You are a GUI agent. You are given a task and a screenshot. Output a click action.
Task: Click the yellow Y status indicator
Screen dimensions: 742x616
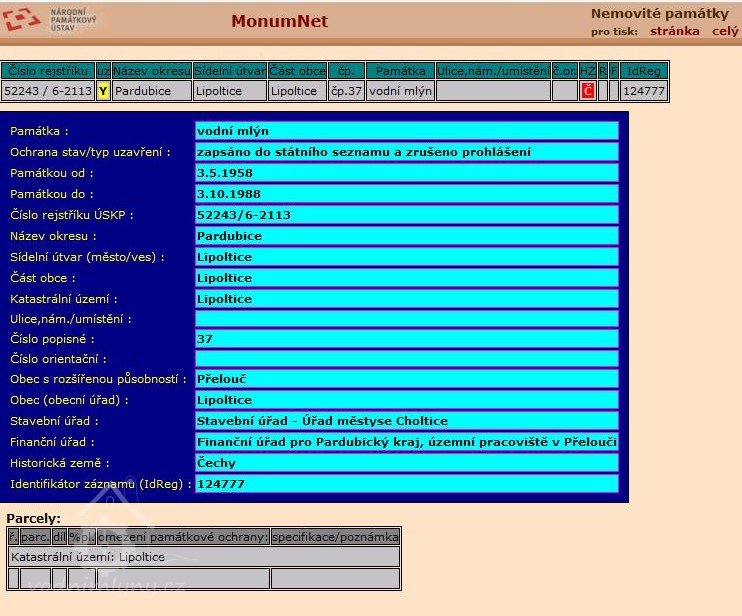click(103, 91)
